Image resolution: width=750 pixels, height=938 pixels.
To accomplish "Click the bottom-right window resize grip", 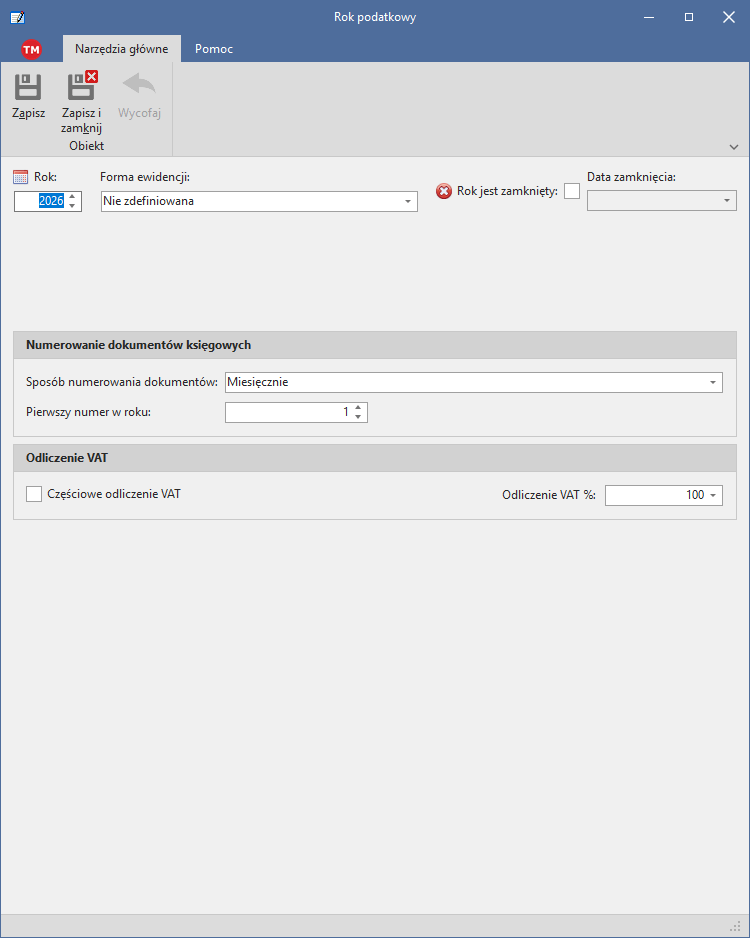I will click(736, 925).
